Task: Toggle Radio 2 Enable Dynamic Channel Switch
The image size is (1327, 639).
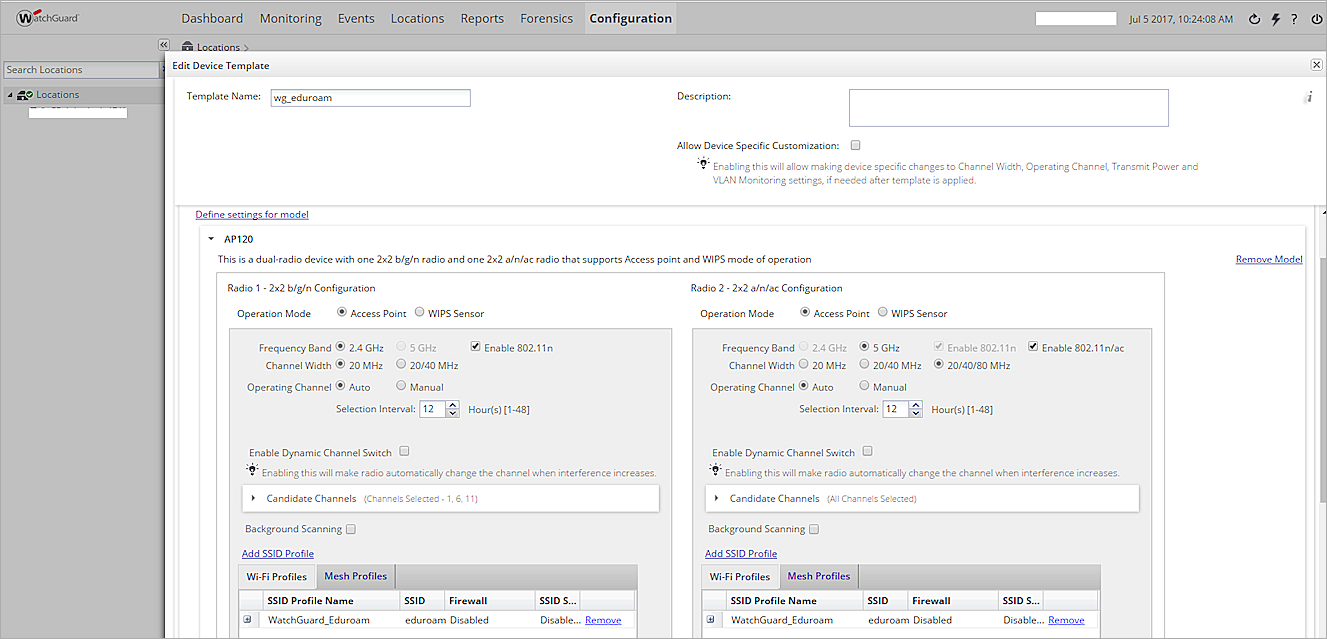Action: coord(868,452)
